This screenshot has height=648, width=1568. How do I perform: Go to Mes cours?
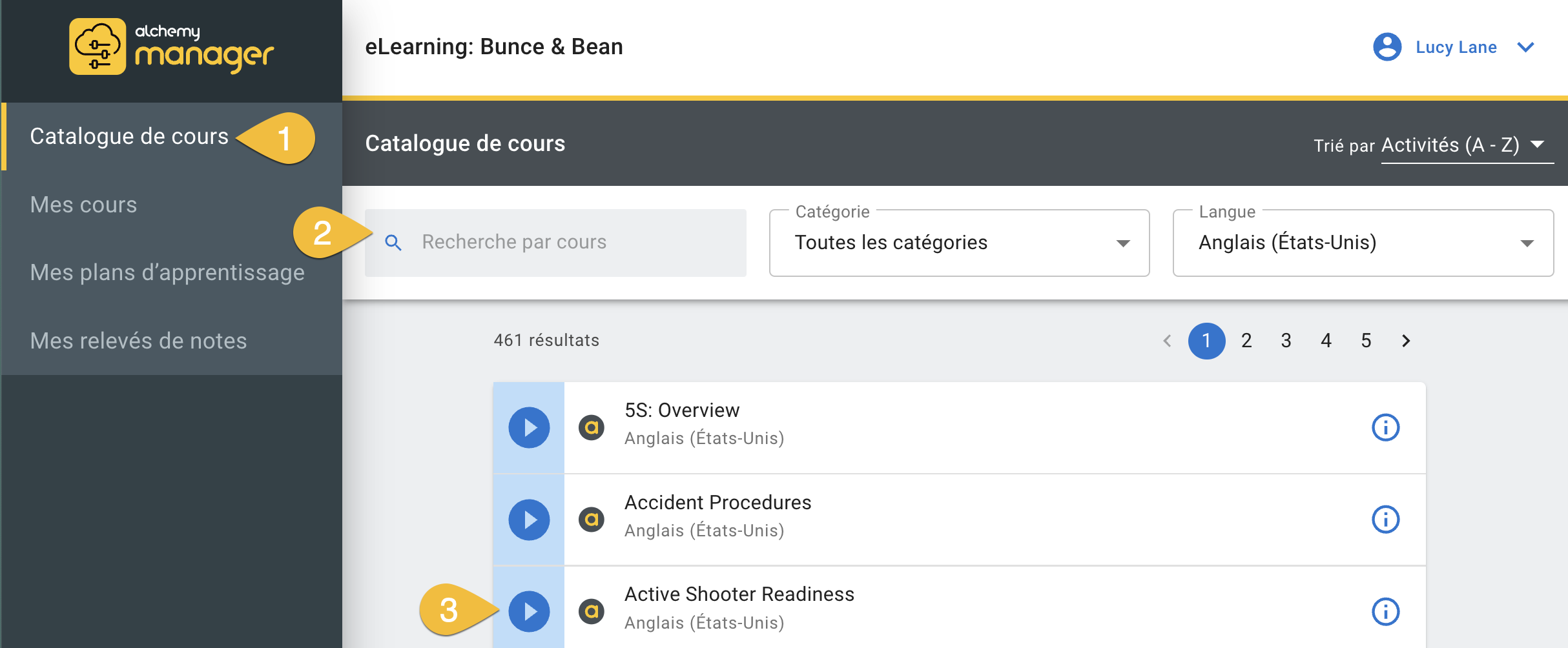pos(83,205)
